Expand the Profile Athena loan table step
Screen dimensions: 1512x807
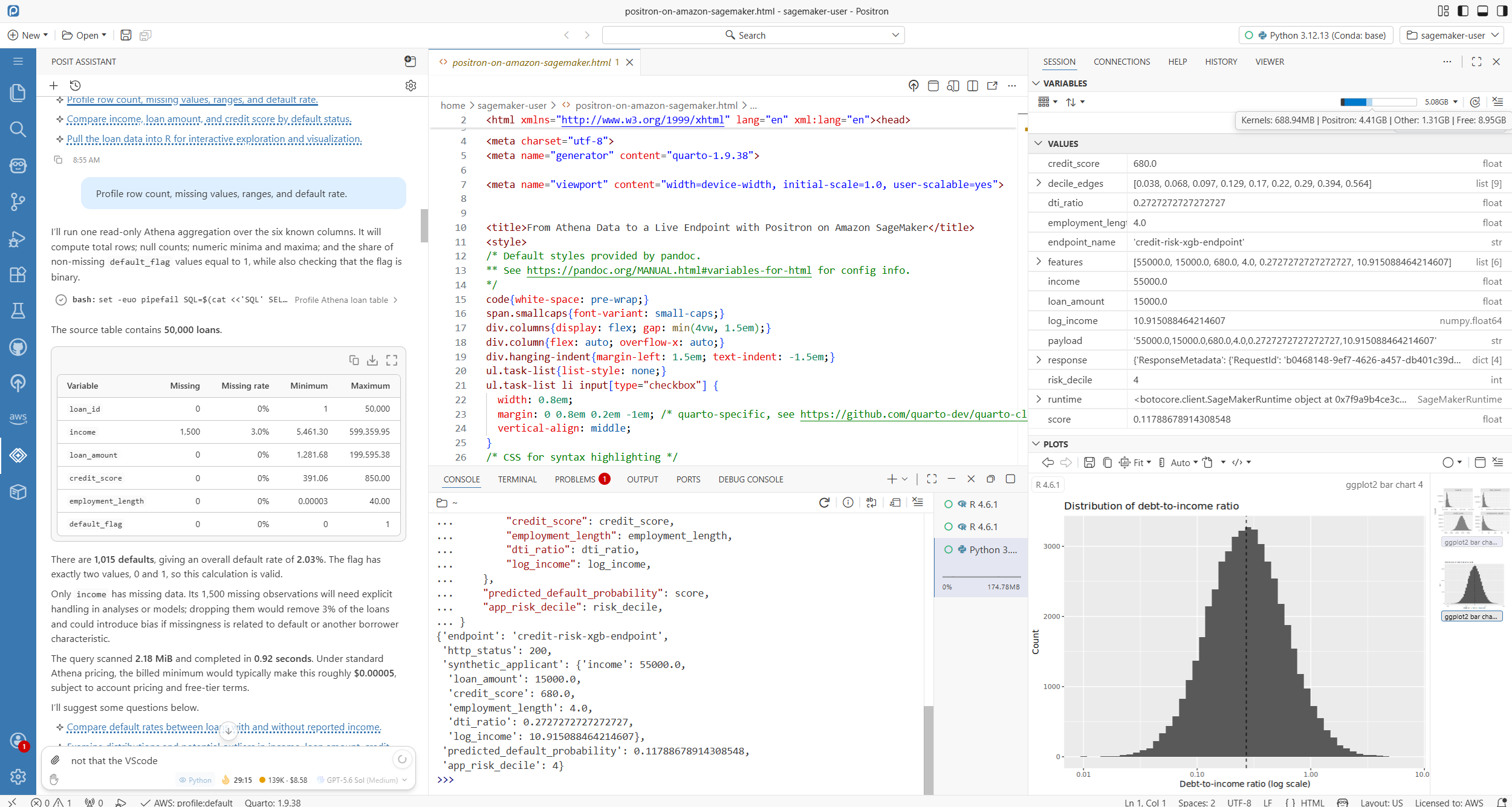pyautogui.click(x=346, y=300)
